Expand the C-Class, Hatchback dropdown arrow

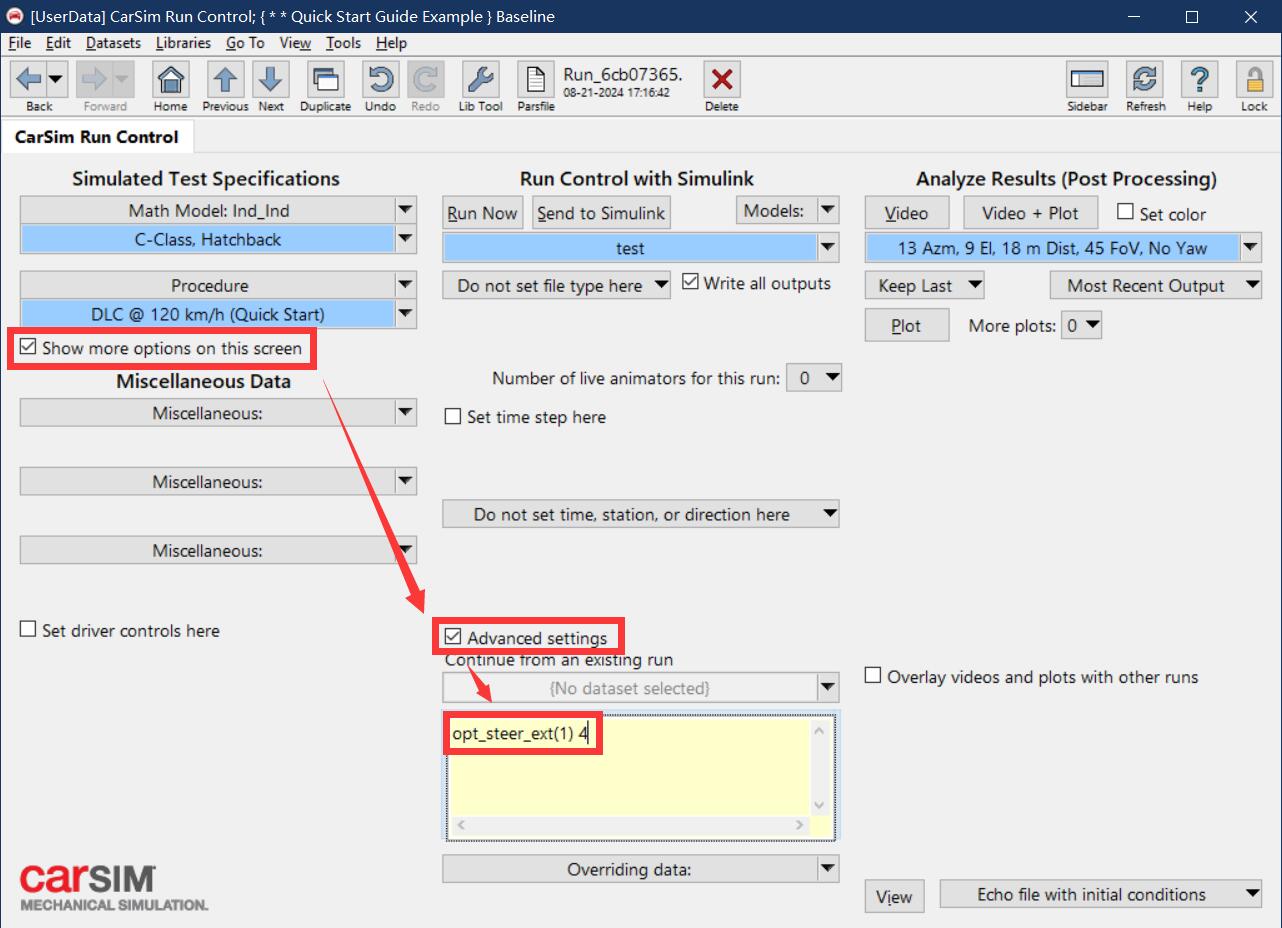click(x=405, y=239)
